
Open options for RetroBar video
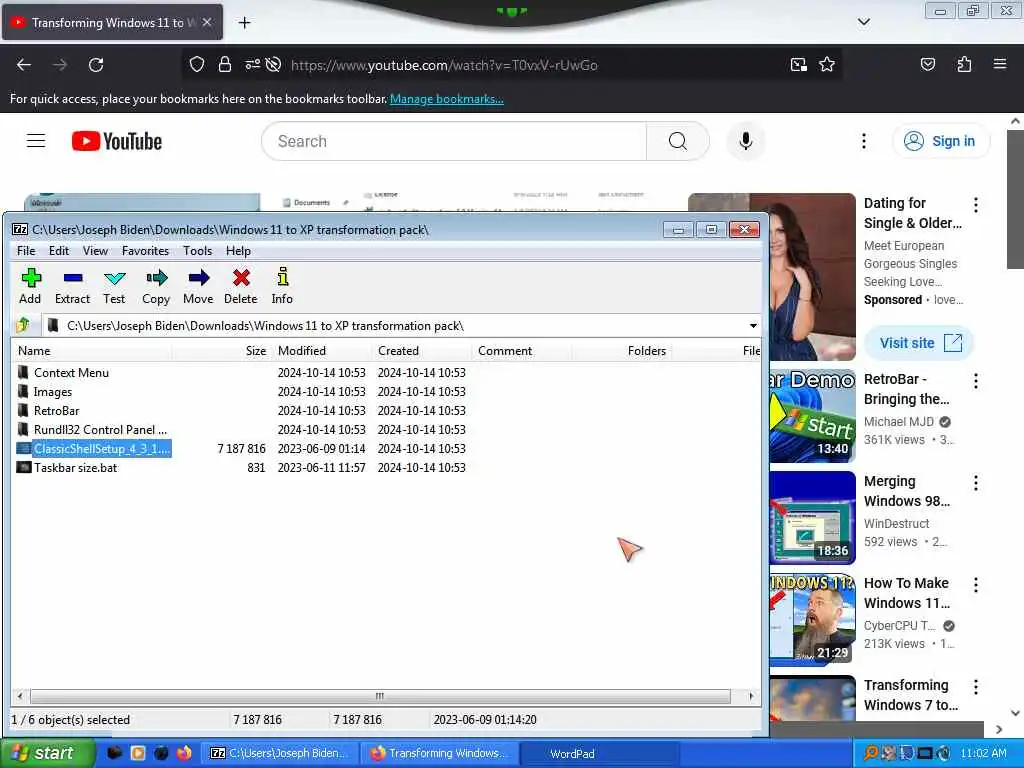point(976,381)
